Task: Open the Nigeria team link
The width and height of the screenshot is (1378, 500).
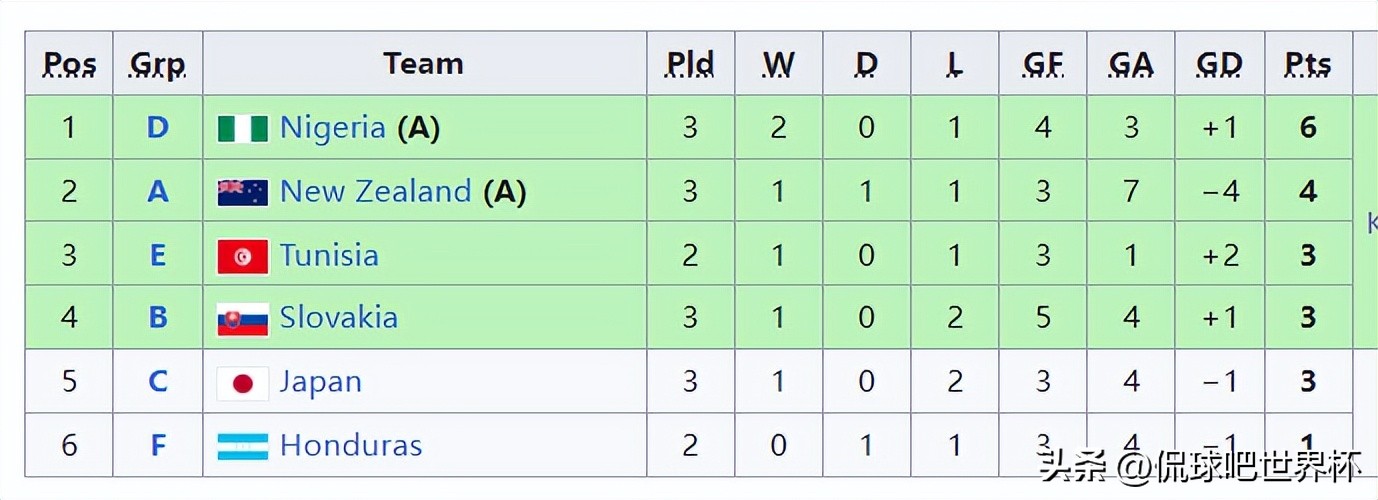Action: point(332,128)
